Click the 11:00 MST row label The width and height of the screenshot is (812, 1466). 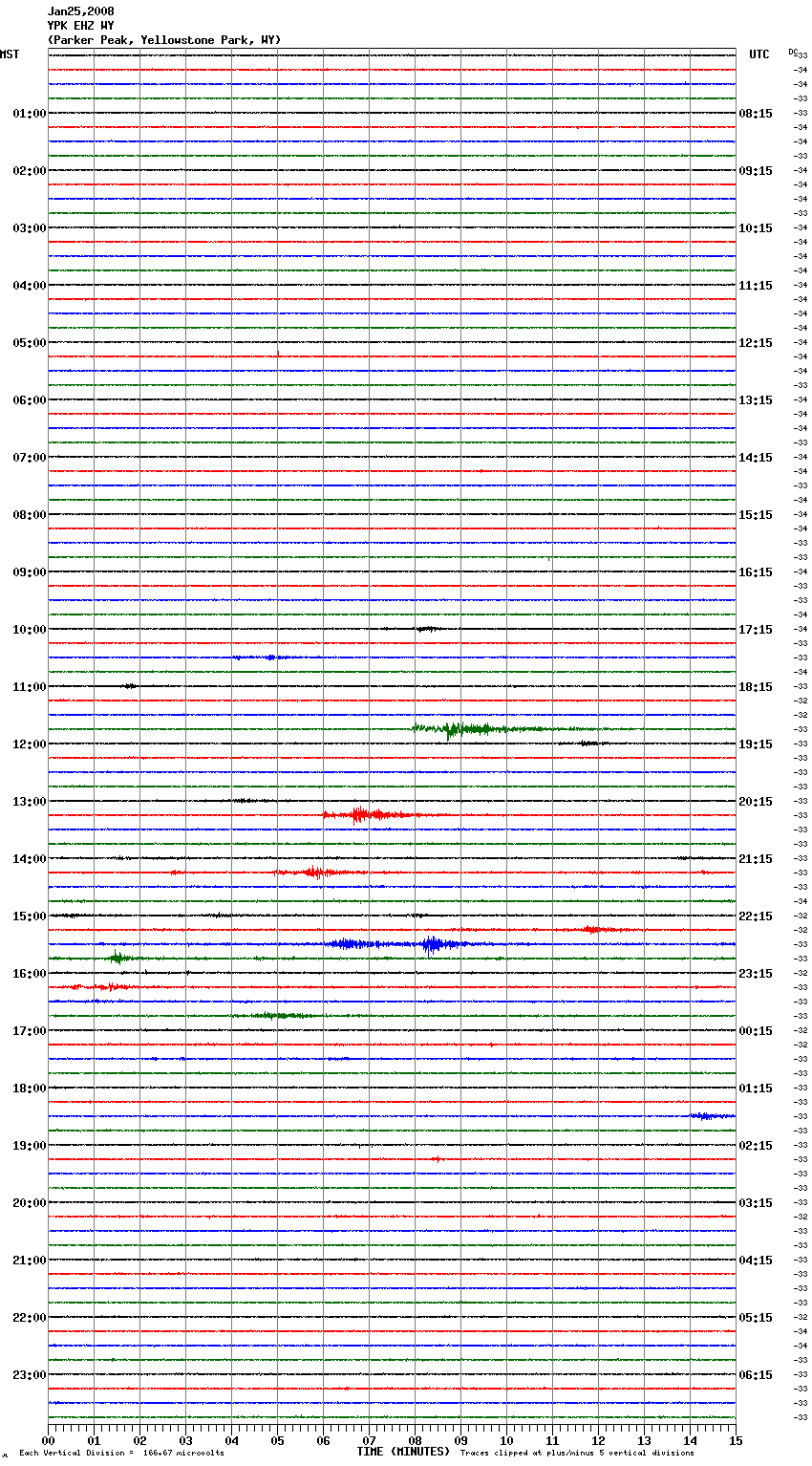click(x=29, y=687)
